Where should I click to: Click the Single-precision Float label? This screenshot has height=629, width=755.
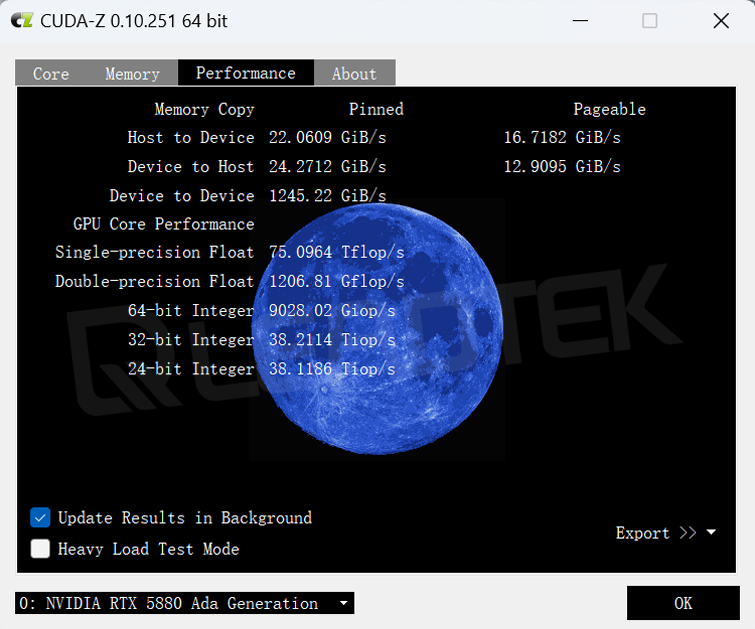click(x=155, y=252)
